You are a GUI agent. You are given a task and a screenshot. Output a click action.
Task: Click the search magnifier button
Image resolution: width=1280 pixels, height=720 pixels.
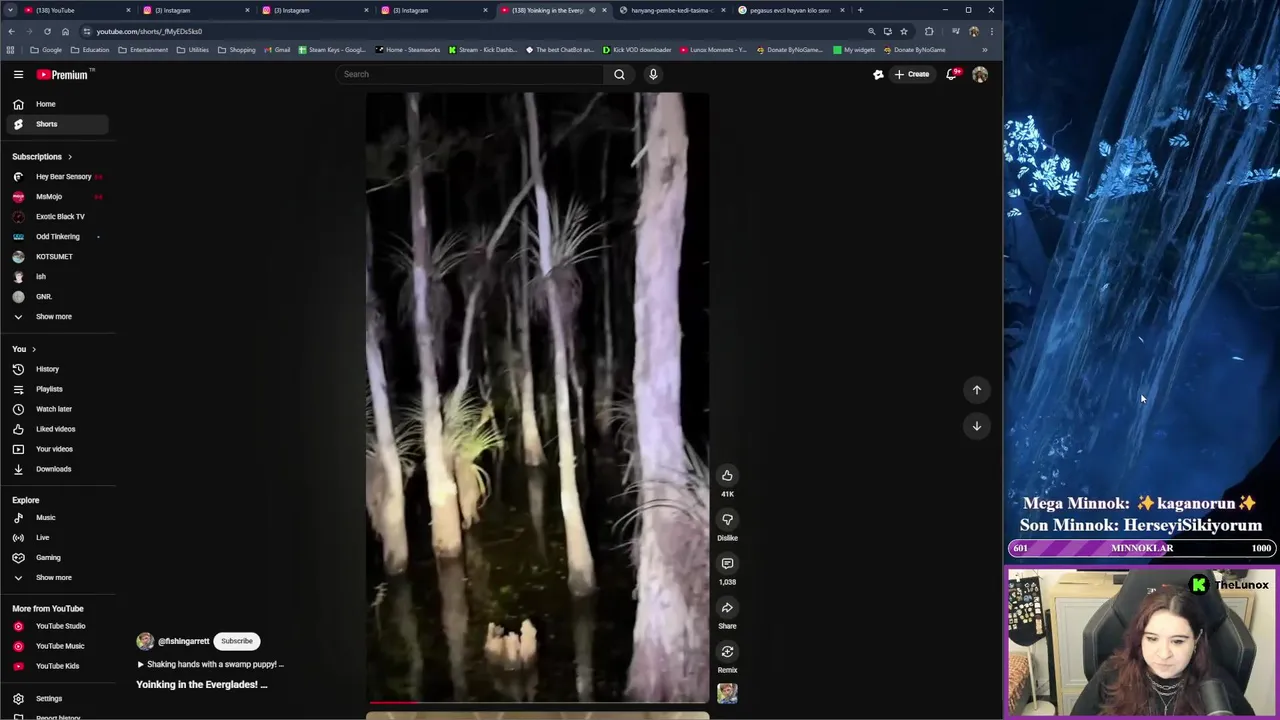pyautogui.click(x=619, y=74)
